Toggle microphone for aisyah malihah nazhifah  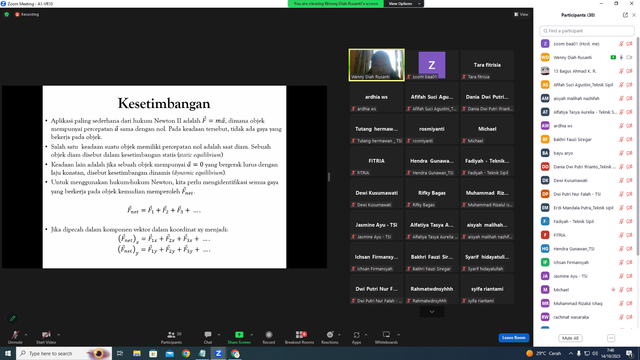coord(621,98)
